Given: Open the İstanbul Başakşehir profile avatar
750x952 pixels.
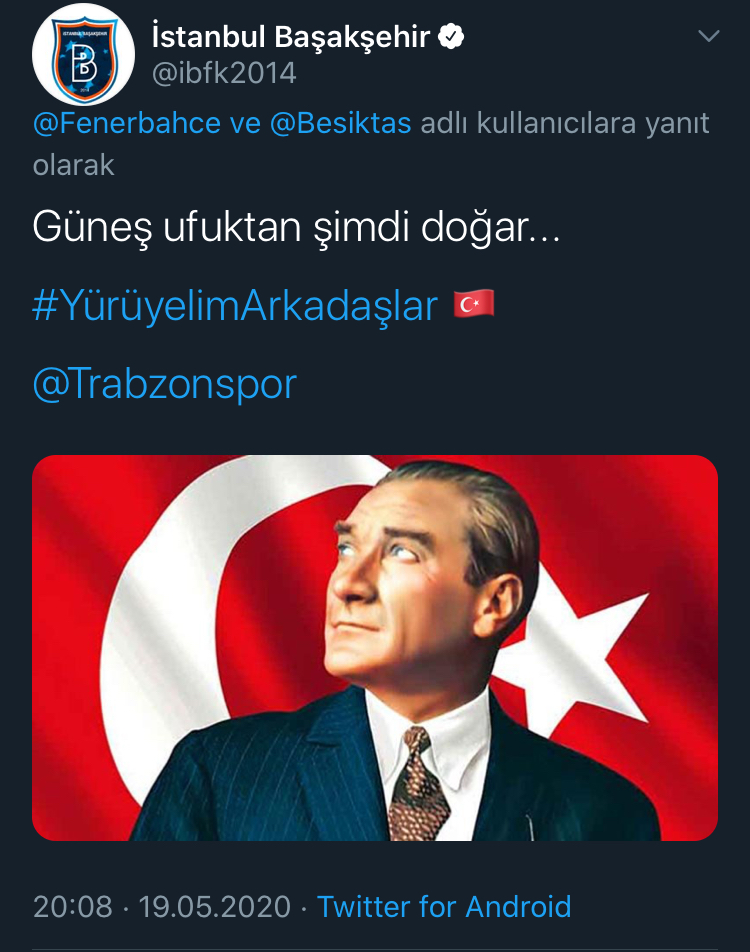Looking at the screenshot, I should pyautogui.click(x=83, y=55).
